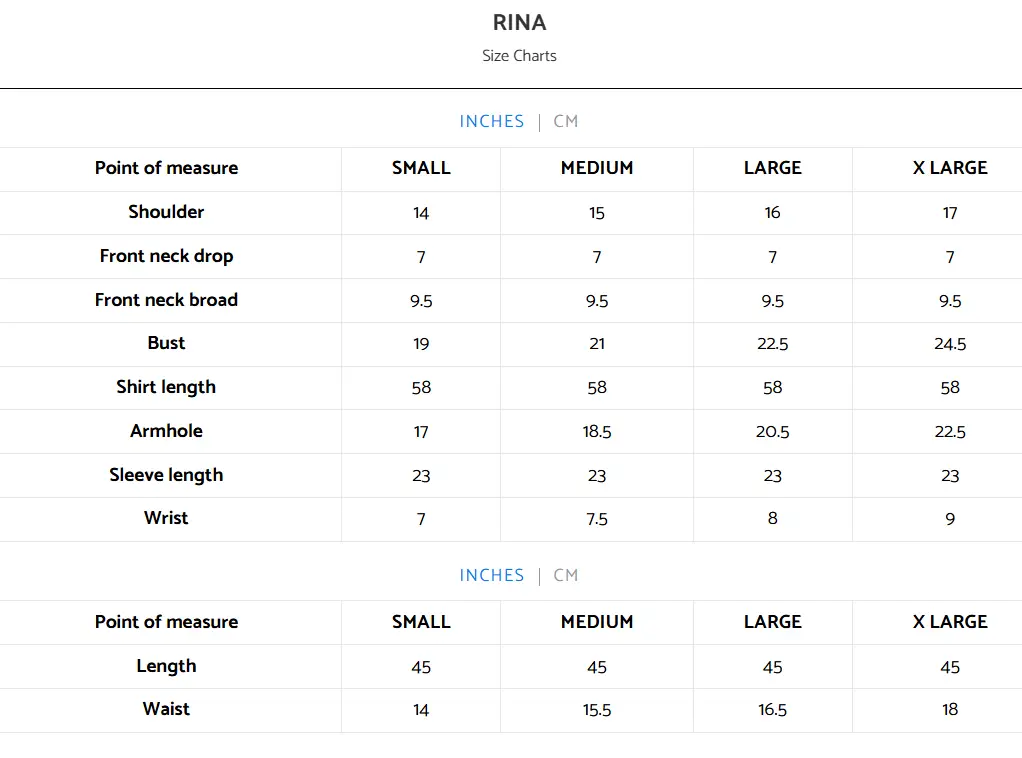Select the MEDIUM column header
This screenshot has height=758, width=1022.
coord(596,168)
